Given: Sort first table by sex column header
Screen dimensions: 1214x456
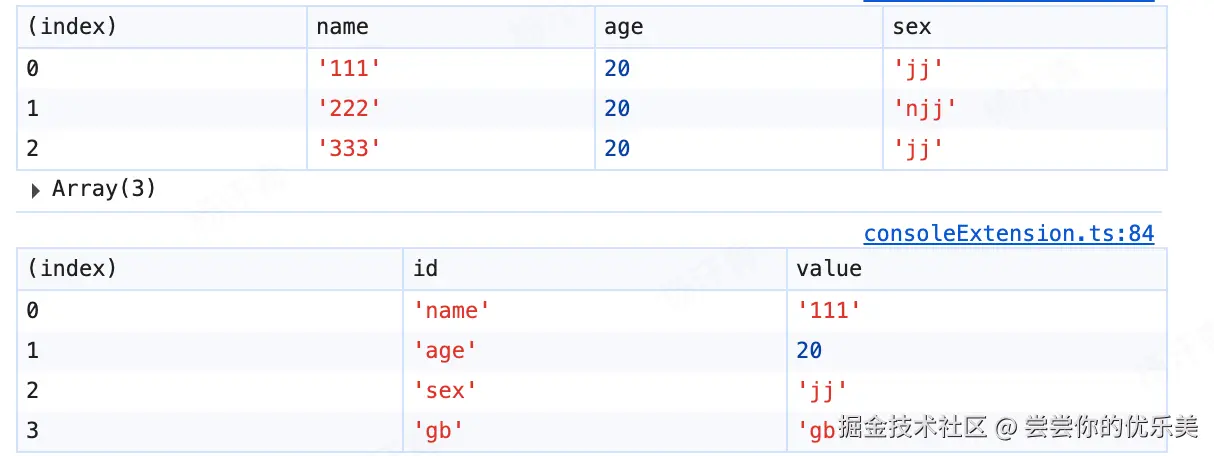Looking at the screenshot, I should tap(912, 27).
